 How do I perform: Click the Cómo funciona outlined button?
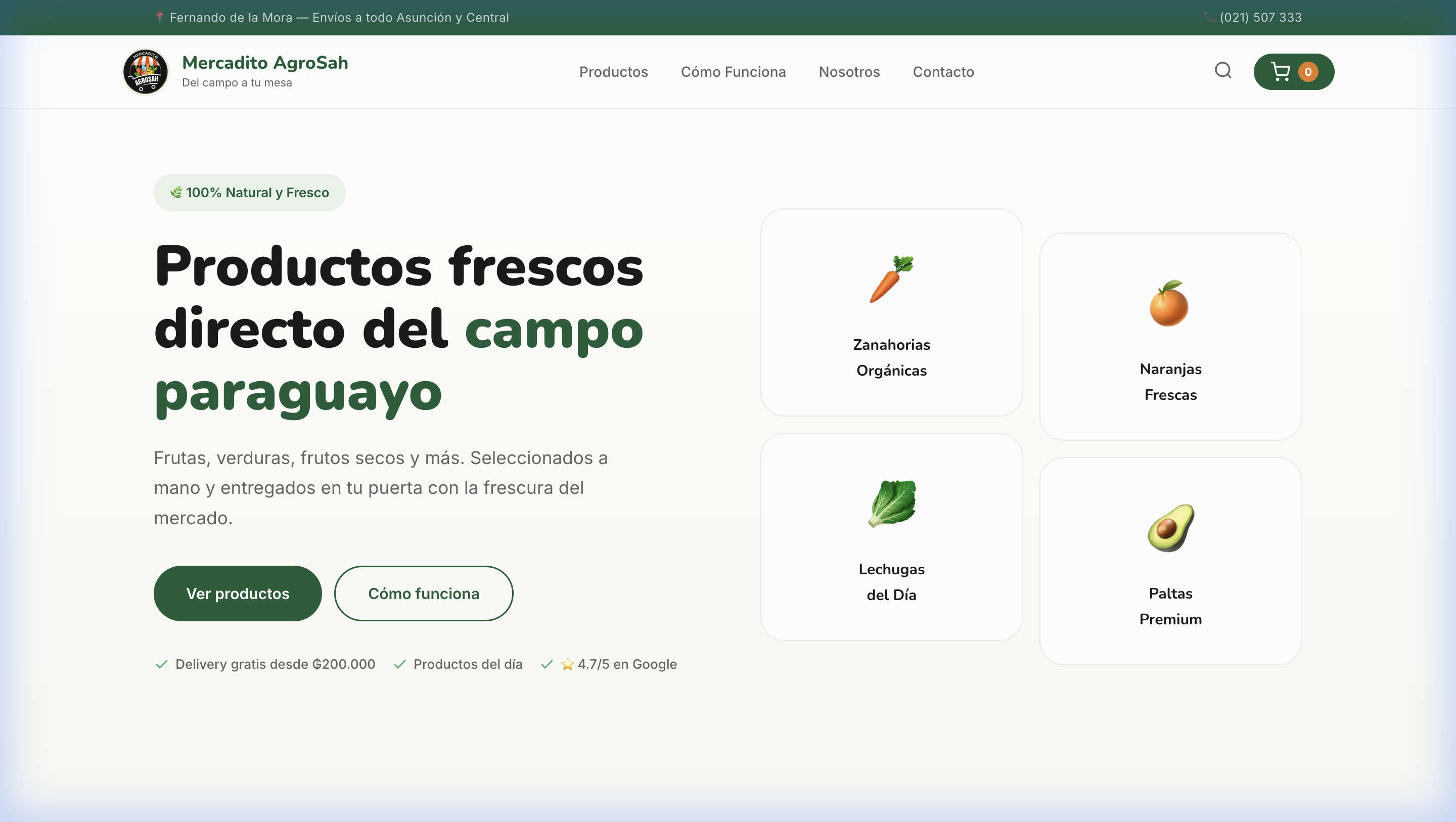tap(423, 593)
